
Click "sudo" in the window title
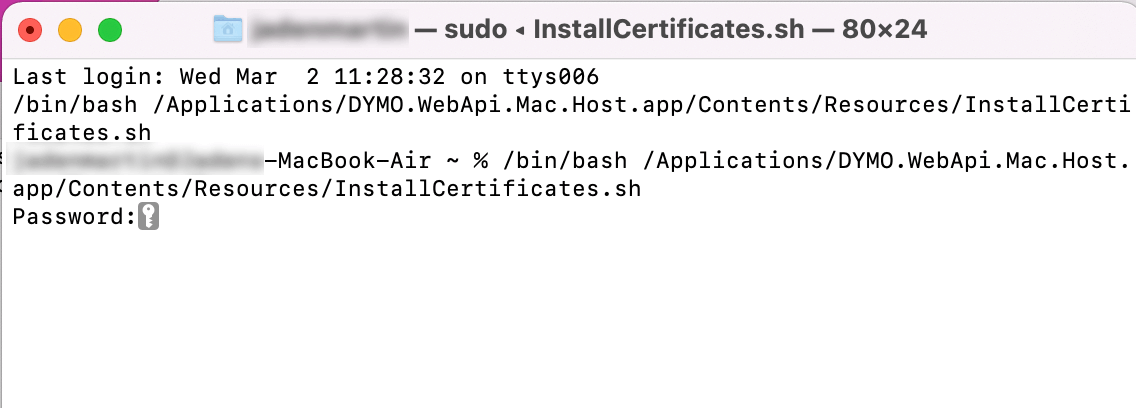[474, 30]
